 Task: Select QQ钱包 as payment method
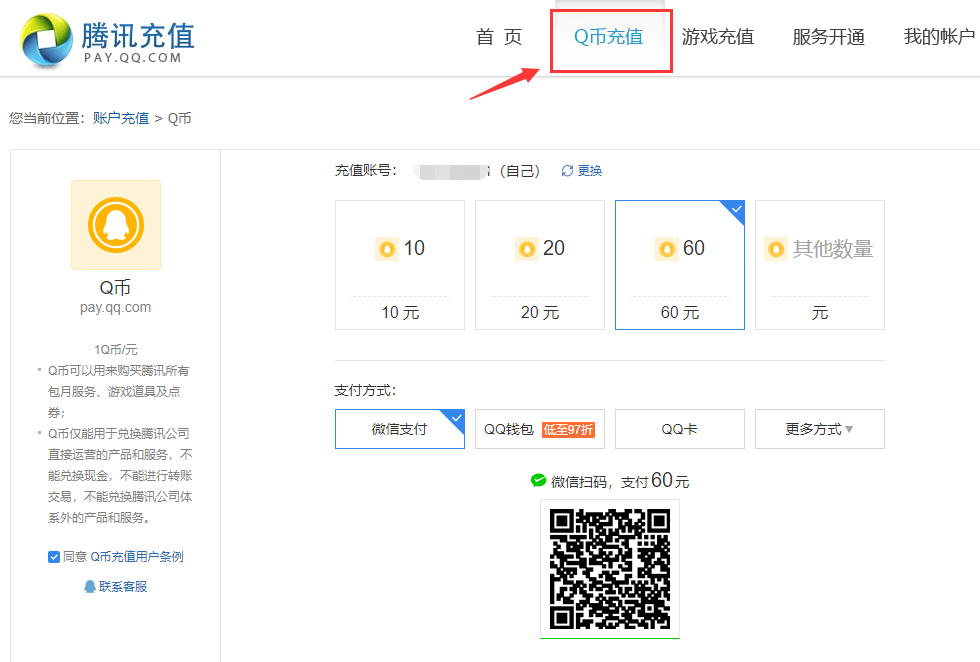(540, 429)
